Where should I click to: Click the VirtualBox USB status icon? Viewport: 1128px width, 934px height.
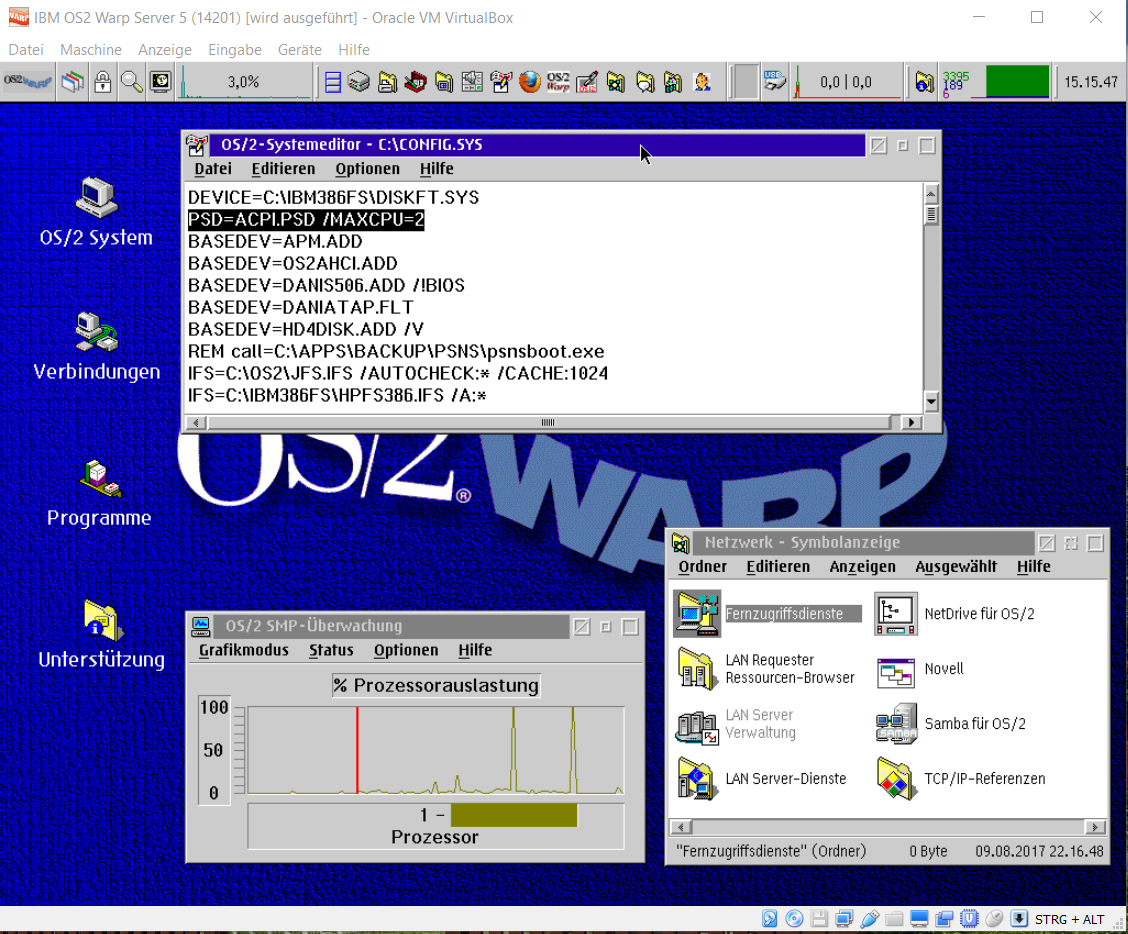[x=870, y=919]
